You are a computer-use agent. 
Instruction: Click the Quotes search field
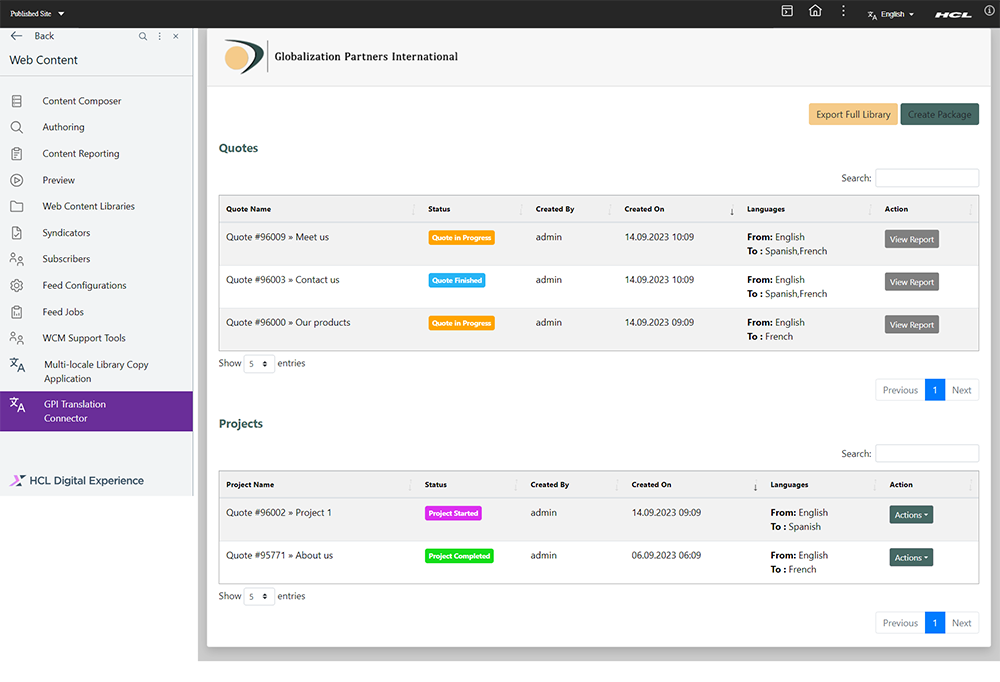click(927, 178)
